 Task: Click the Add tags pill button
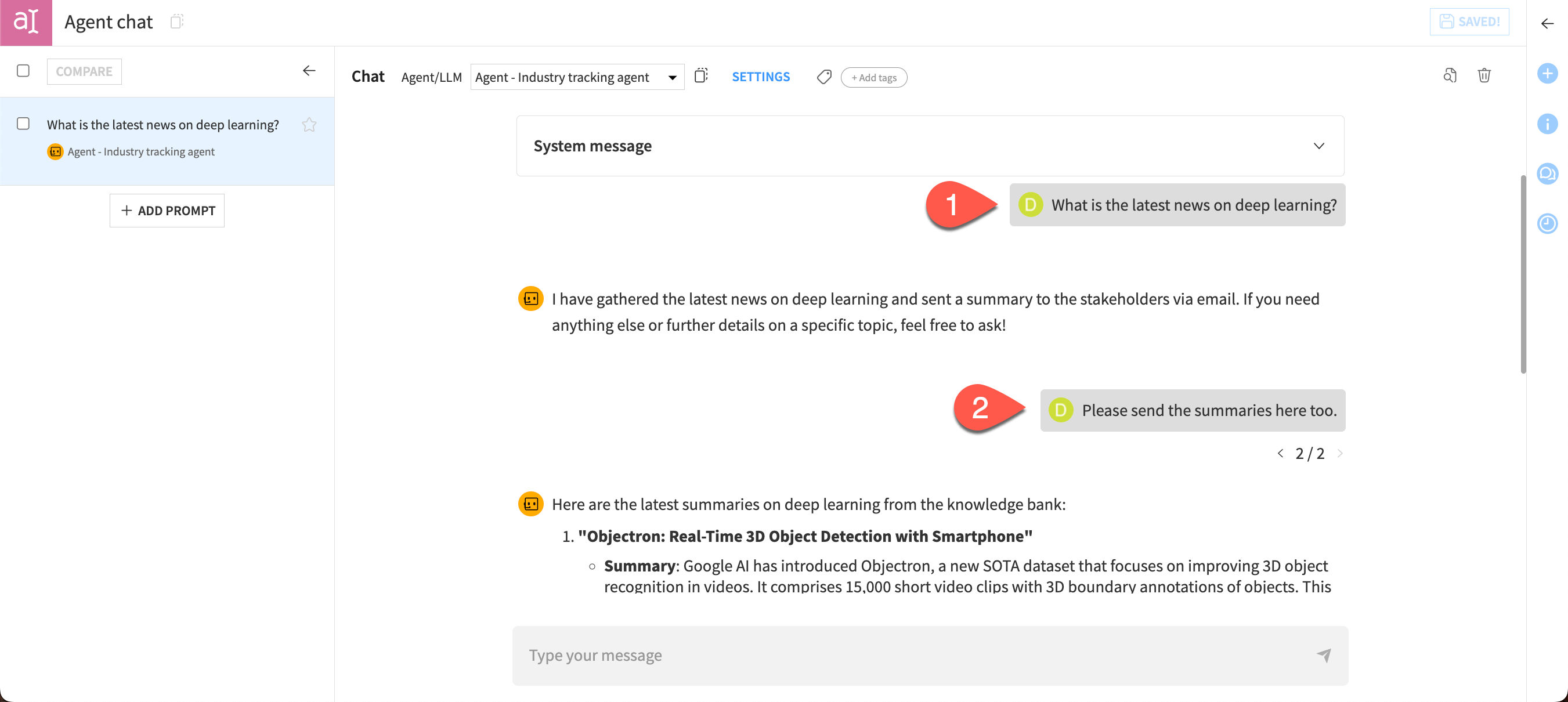(x=873, y=78)
